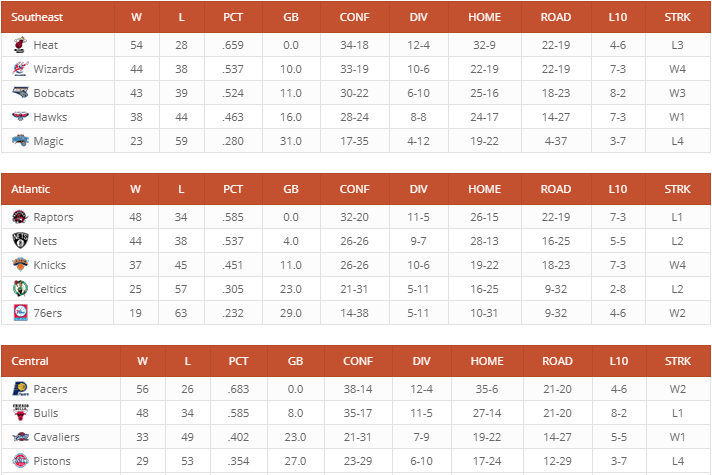712x475 pixels.
Task: Sort Central table by HOME column
Action: click(x=487, y=361)
